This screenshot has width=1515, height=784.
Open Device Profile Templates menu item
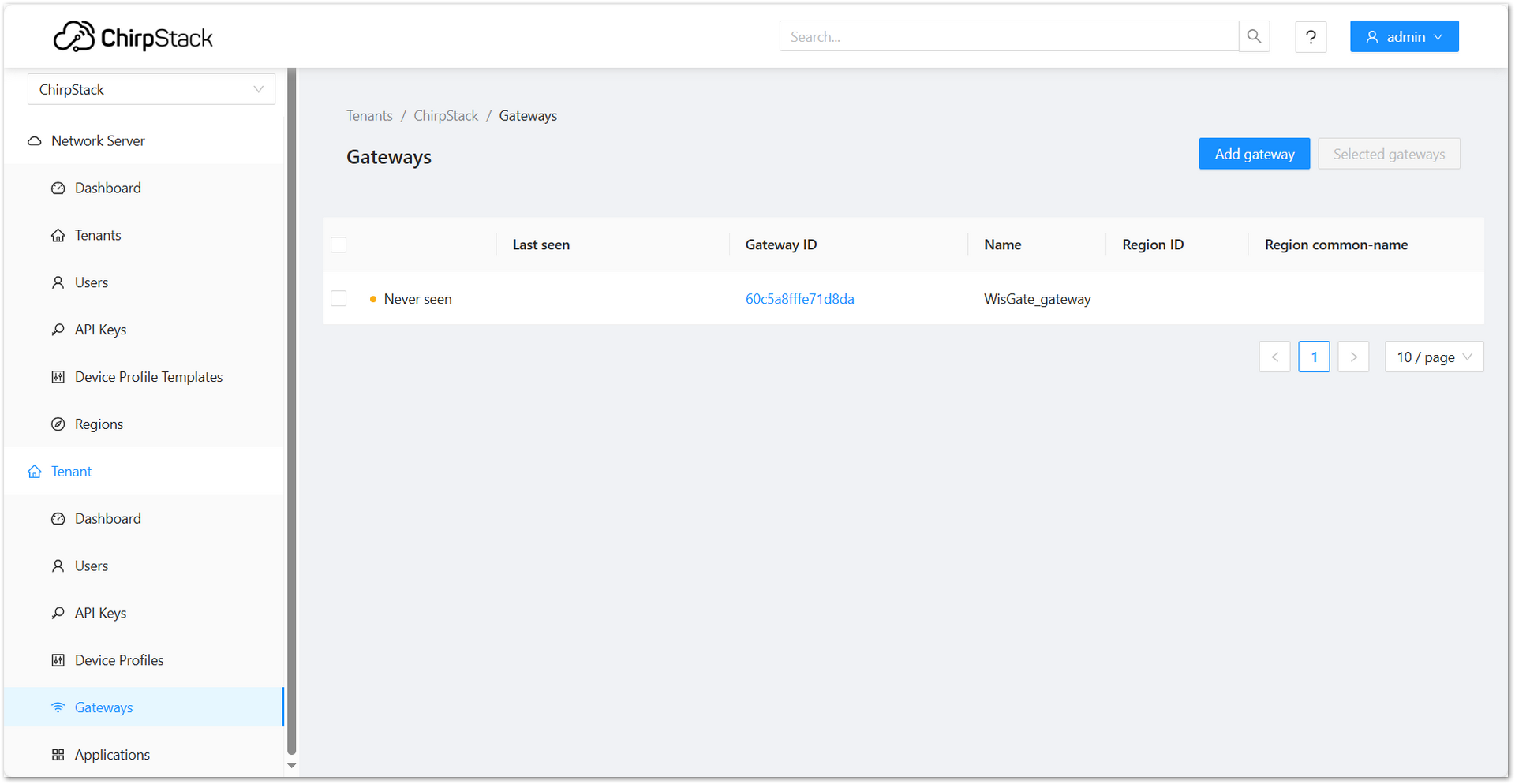[x=144, y=377]
